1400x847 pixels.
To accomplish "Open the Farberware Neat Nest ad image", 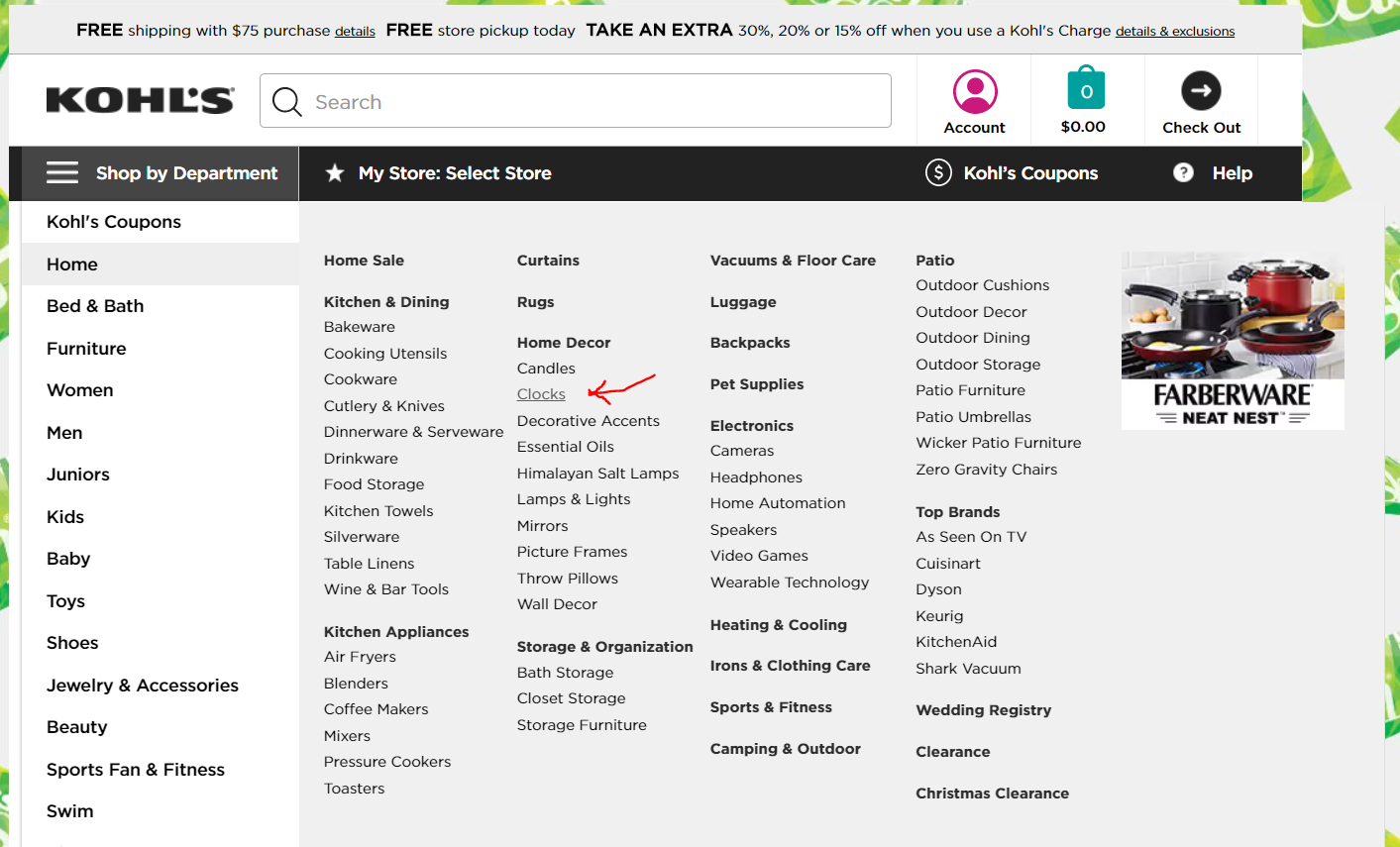I will 1233,340.
